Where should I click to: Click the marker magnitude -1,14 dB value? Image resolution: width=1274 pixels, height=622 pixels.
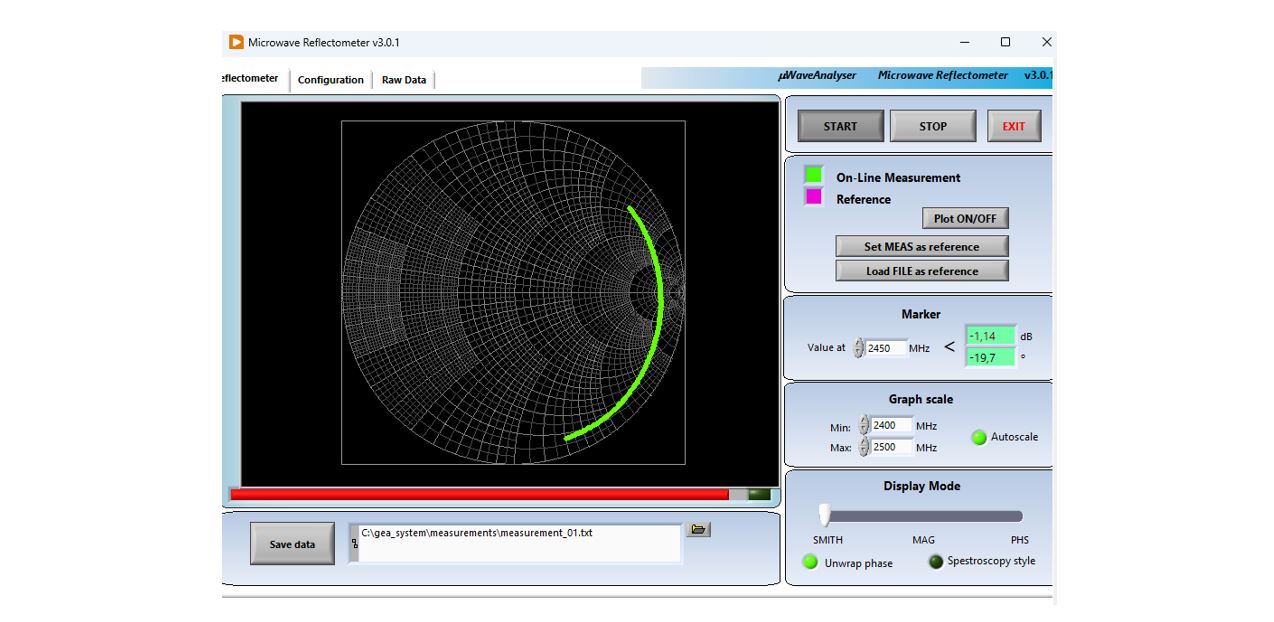point(990,336)
